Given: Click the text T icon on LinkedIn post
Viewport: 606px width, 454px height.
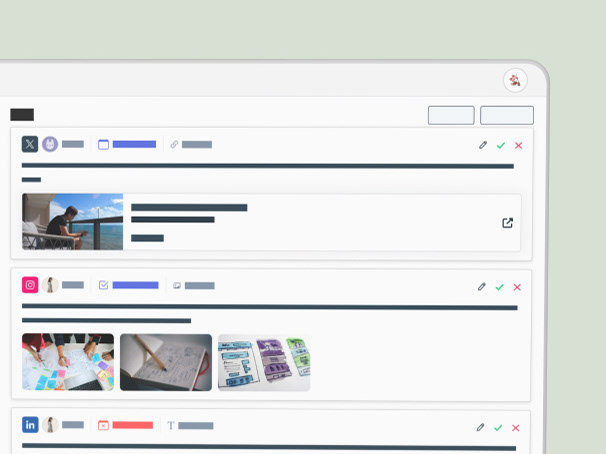Looking at the screenshot, I should (171, 425).
